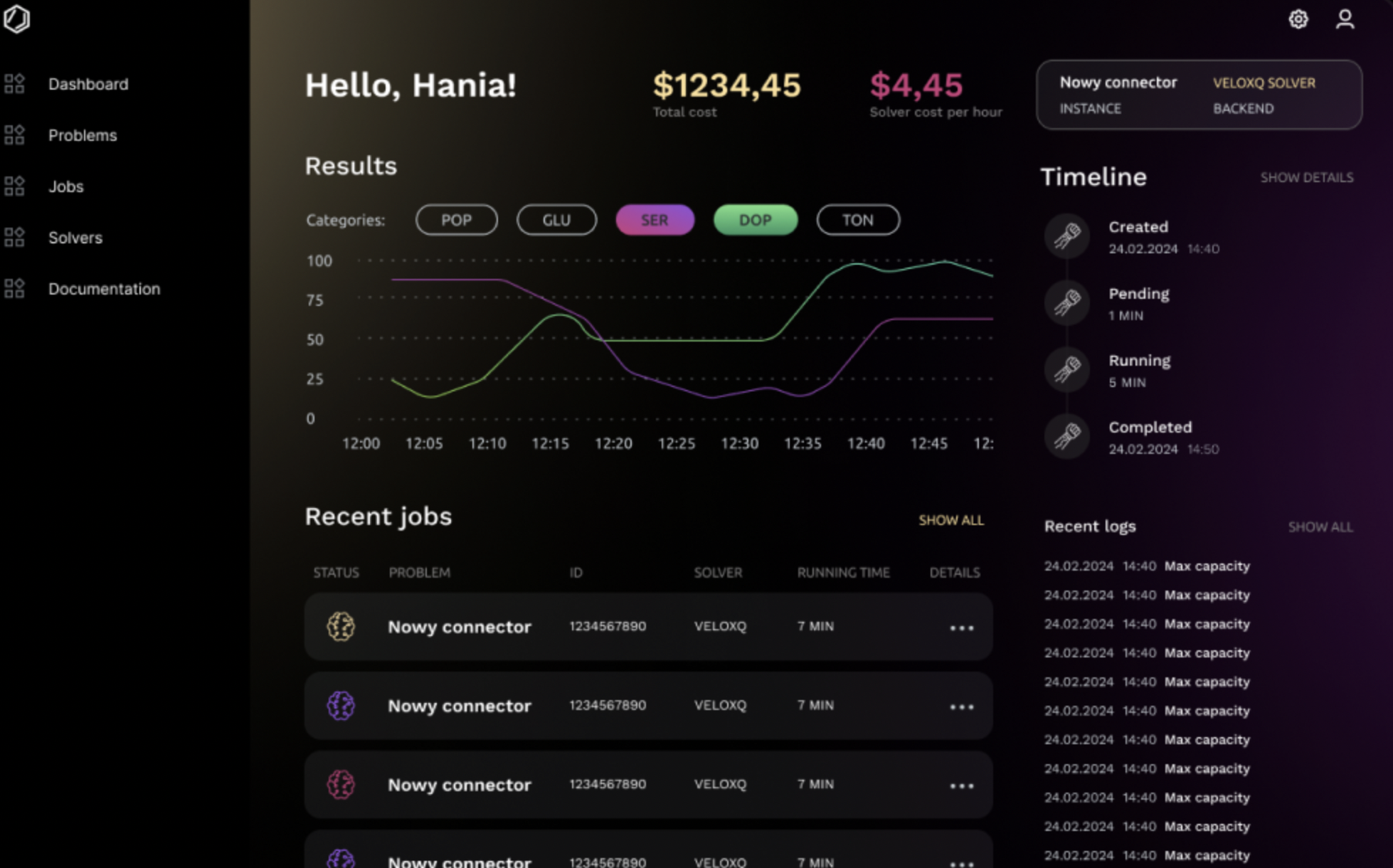Click the yellow brain status icon
Viewport: 1393px width, 868px height.
pos(341,627)
